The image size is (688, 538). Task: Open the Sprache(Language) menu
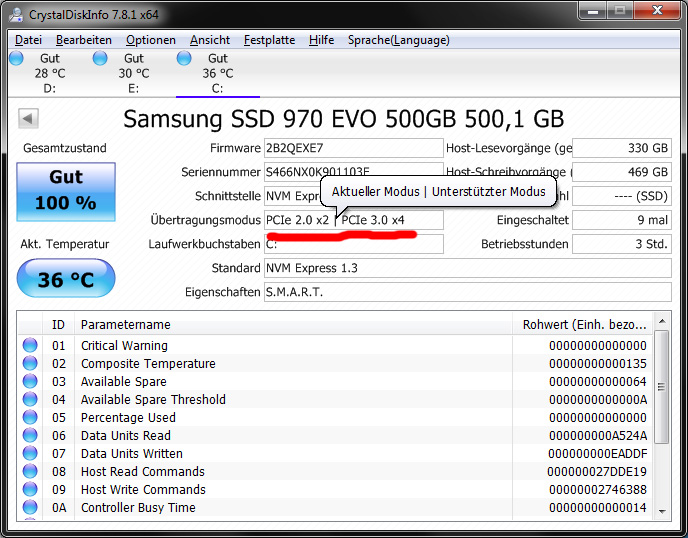click(398, 40)
